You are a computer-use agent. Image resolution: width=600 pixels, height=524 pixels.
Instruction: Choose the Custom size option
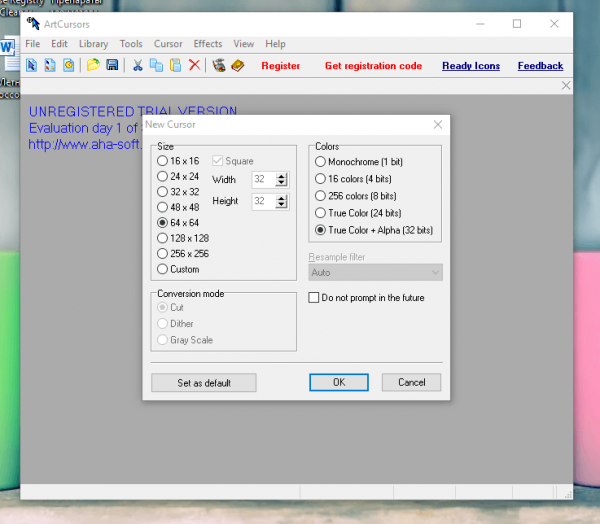click(178, 269)
